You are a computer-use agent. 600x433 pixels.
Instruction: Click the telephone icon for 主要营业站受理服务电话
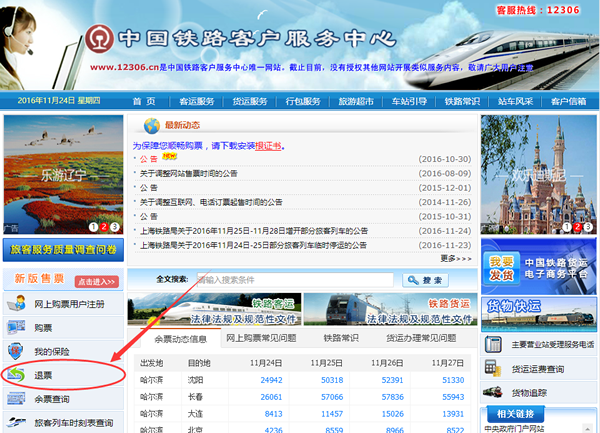(x=495, y=345)
